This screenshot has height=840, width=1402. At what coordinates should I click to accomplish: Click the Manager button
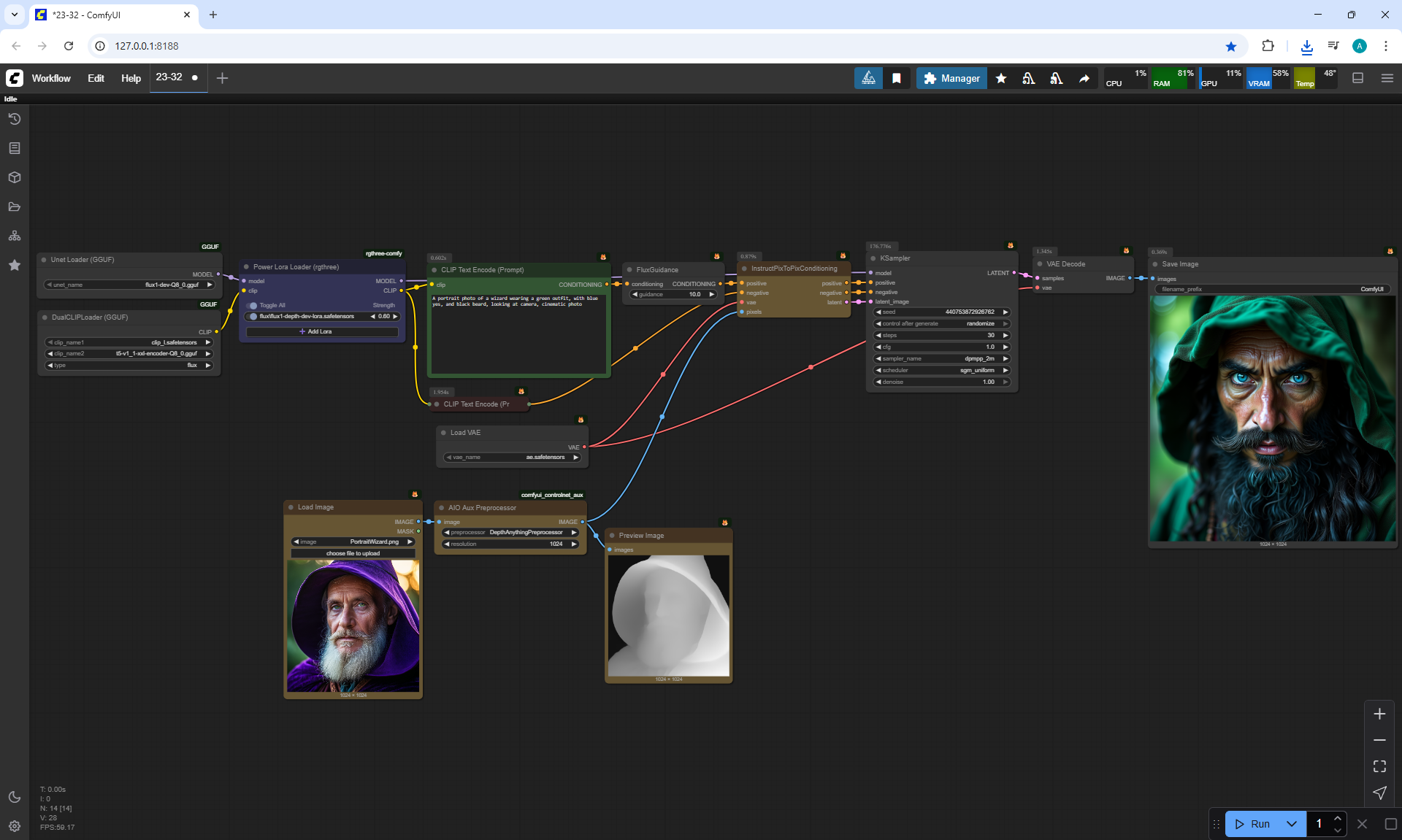[951, 78]
